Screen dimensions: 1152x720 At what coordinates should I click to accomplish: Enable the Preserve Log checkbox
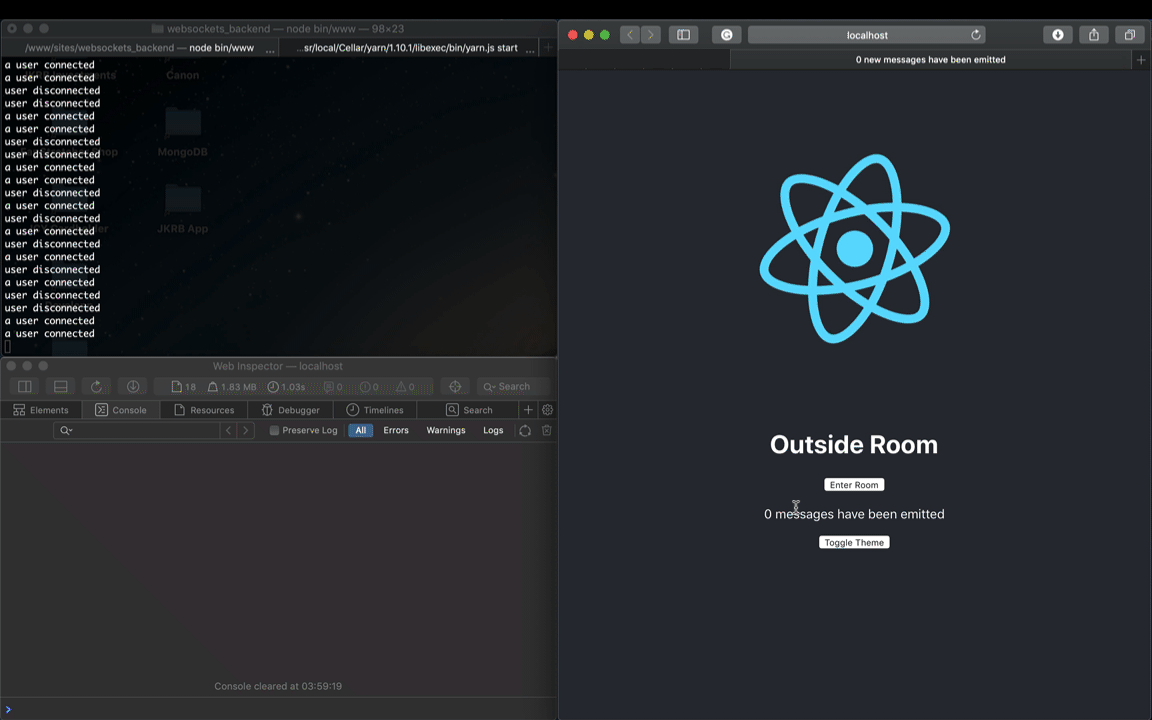pyautogui.click(x=274, y=431)
